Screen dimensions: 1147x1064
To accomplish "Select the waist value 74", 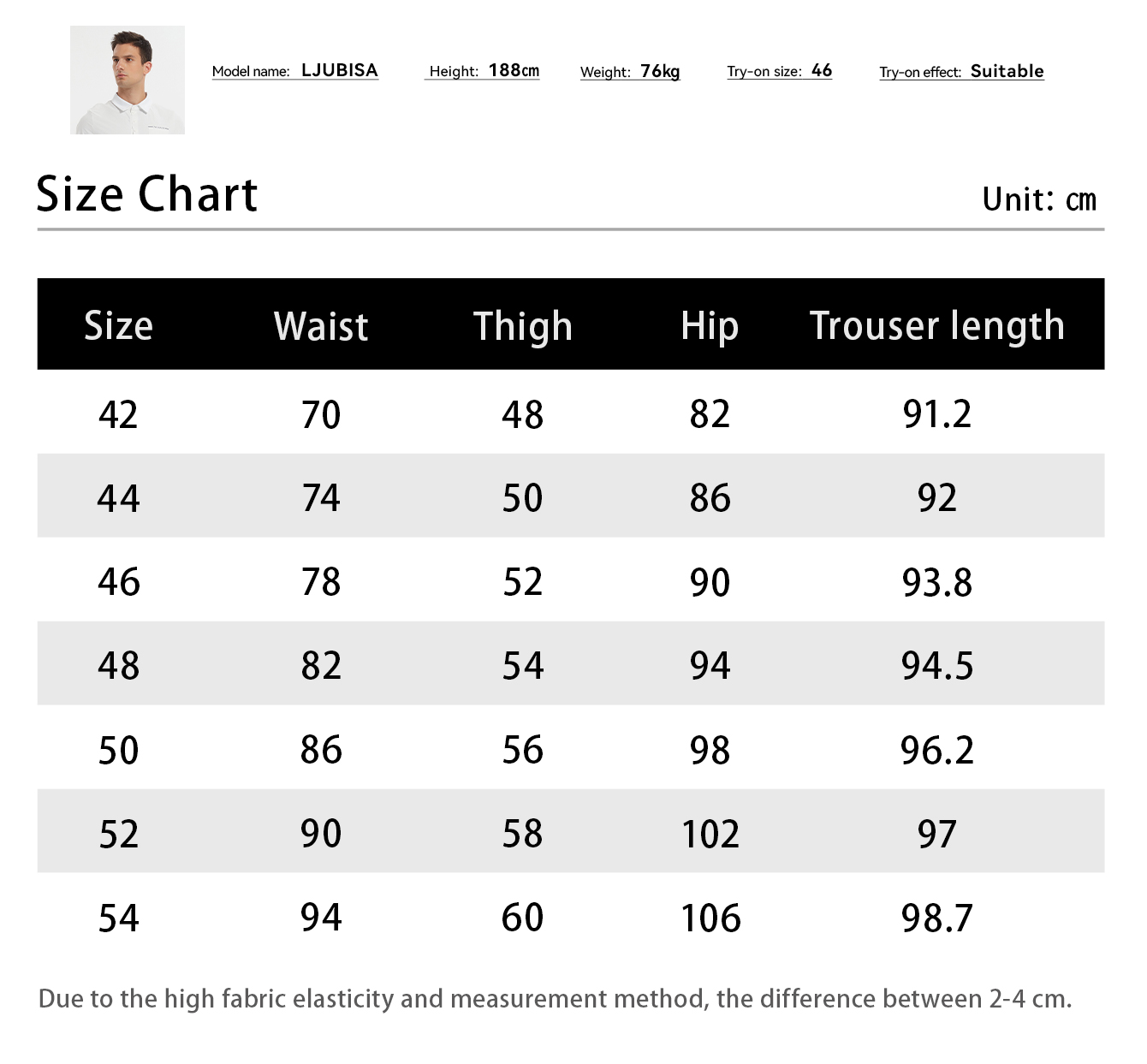I will (321, 498).
